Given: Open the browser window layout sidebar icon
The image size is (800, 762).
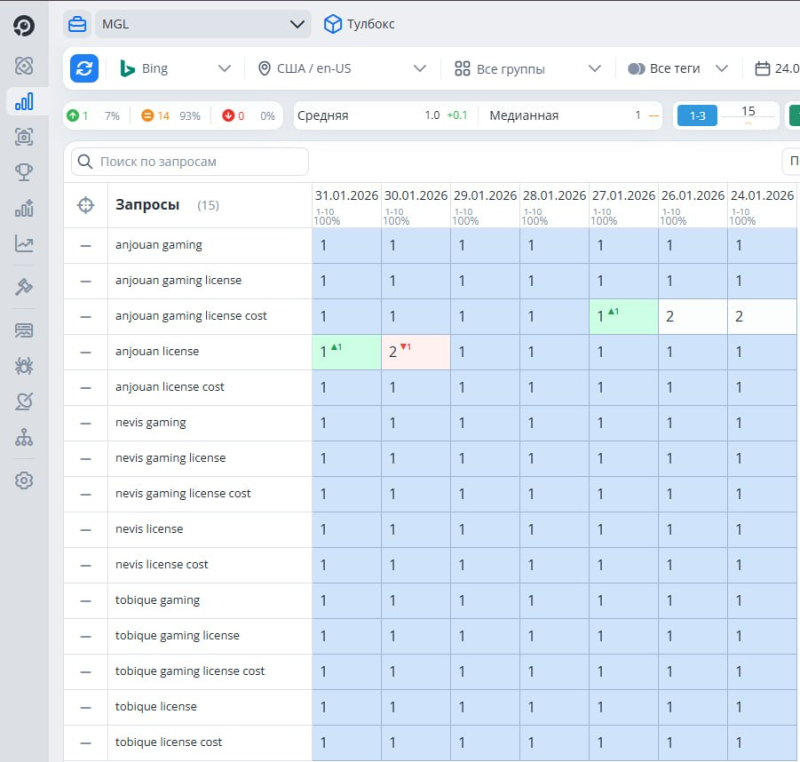Looking at the screenshot, I should pos(24,331).
